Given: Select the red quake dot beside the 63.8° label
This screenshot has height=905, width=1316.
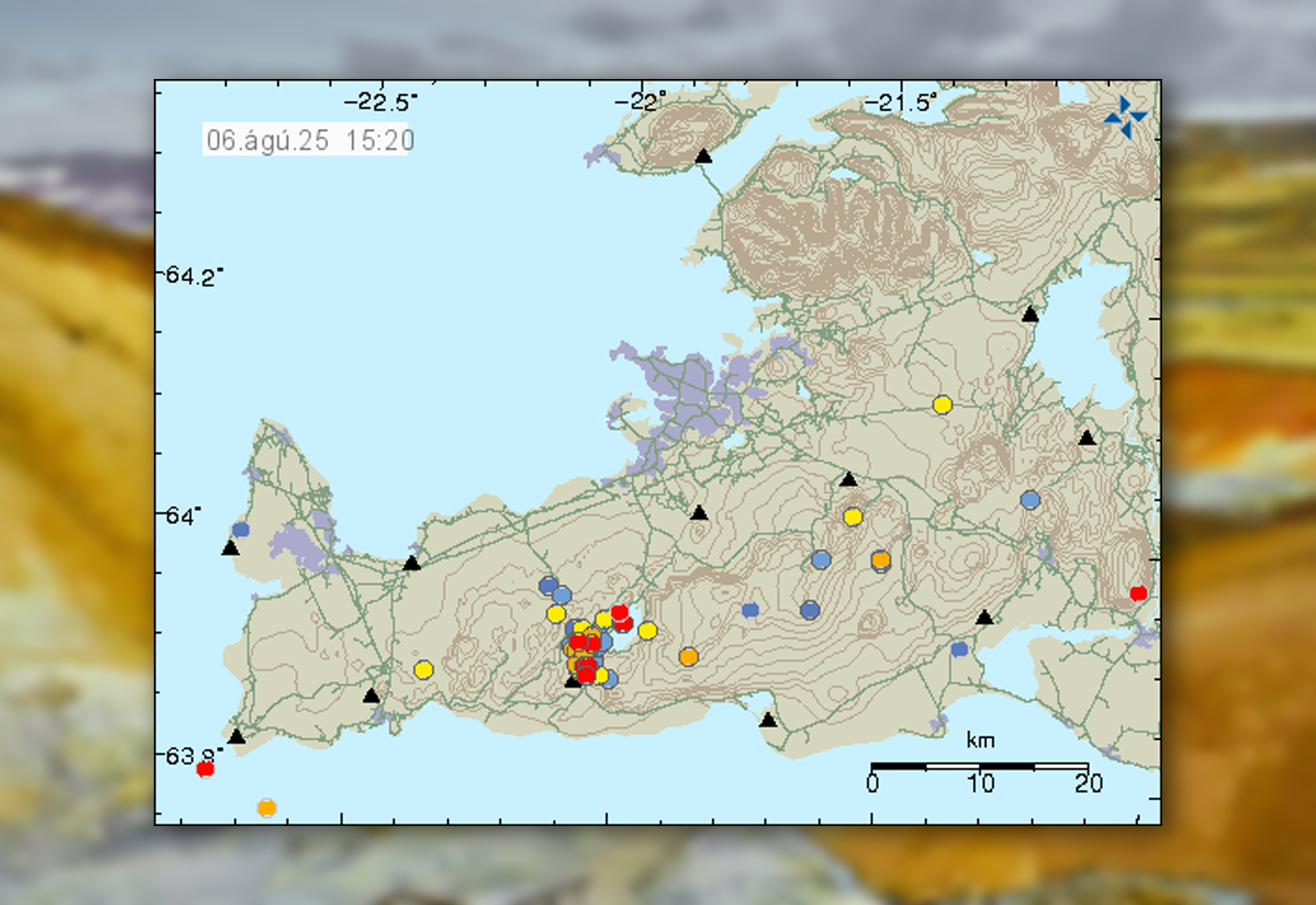Looking at the screenshot, I should tap(206, 769).
